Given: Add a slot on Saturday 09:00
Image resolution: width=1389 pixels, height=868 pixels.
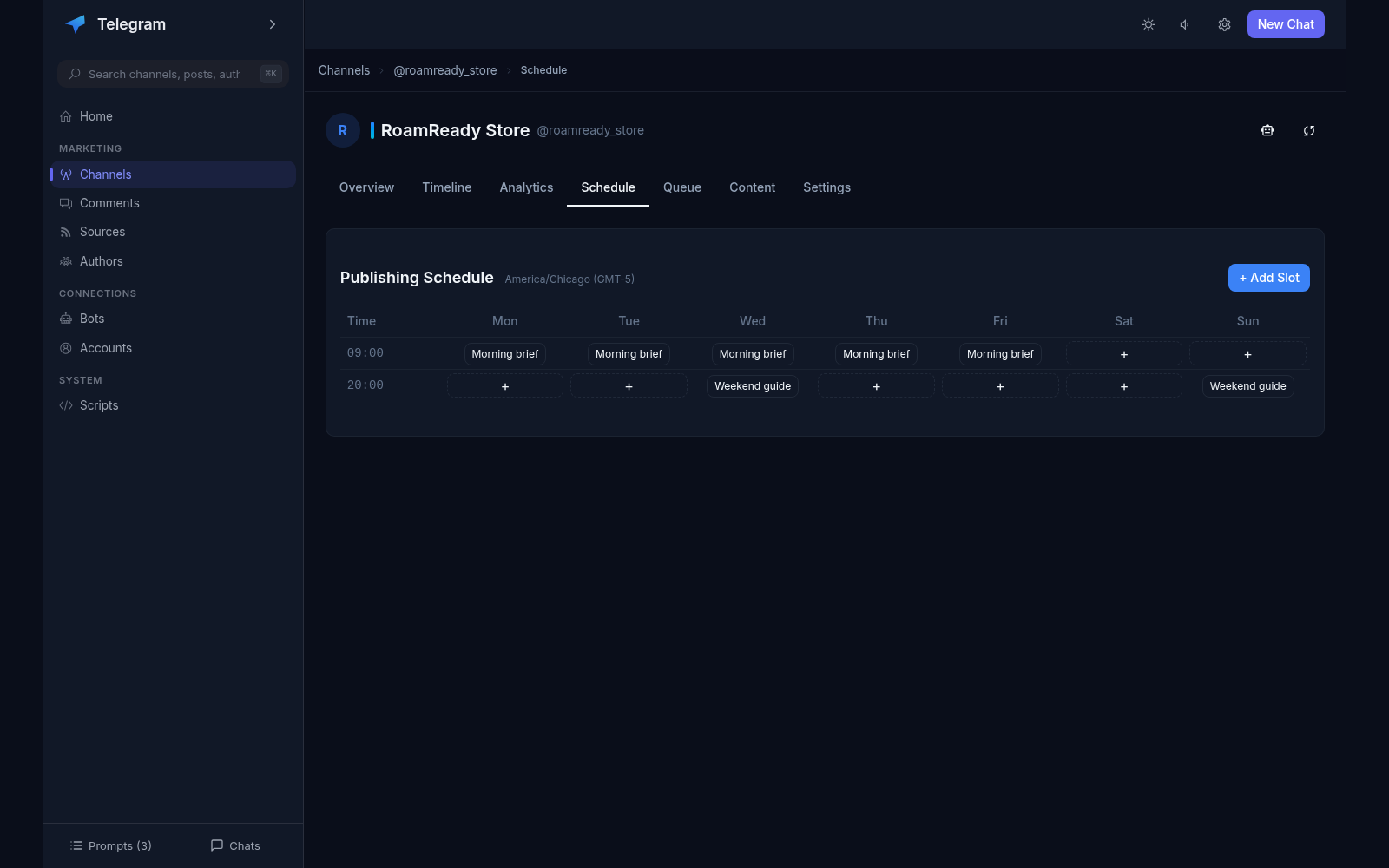Looking at the screenshot, I should click(x=1124, y=354).
